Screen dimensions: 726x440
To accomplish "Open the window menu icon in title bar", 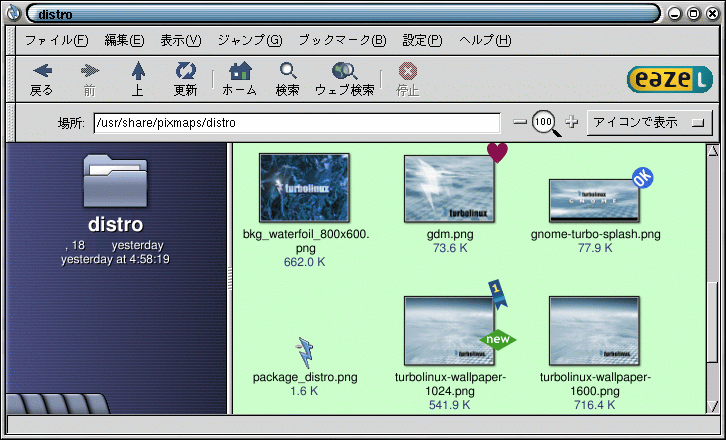I will [14, 14].
